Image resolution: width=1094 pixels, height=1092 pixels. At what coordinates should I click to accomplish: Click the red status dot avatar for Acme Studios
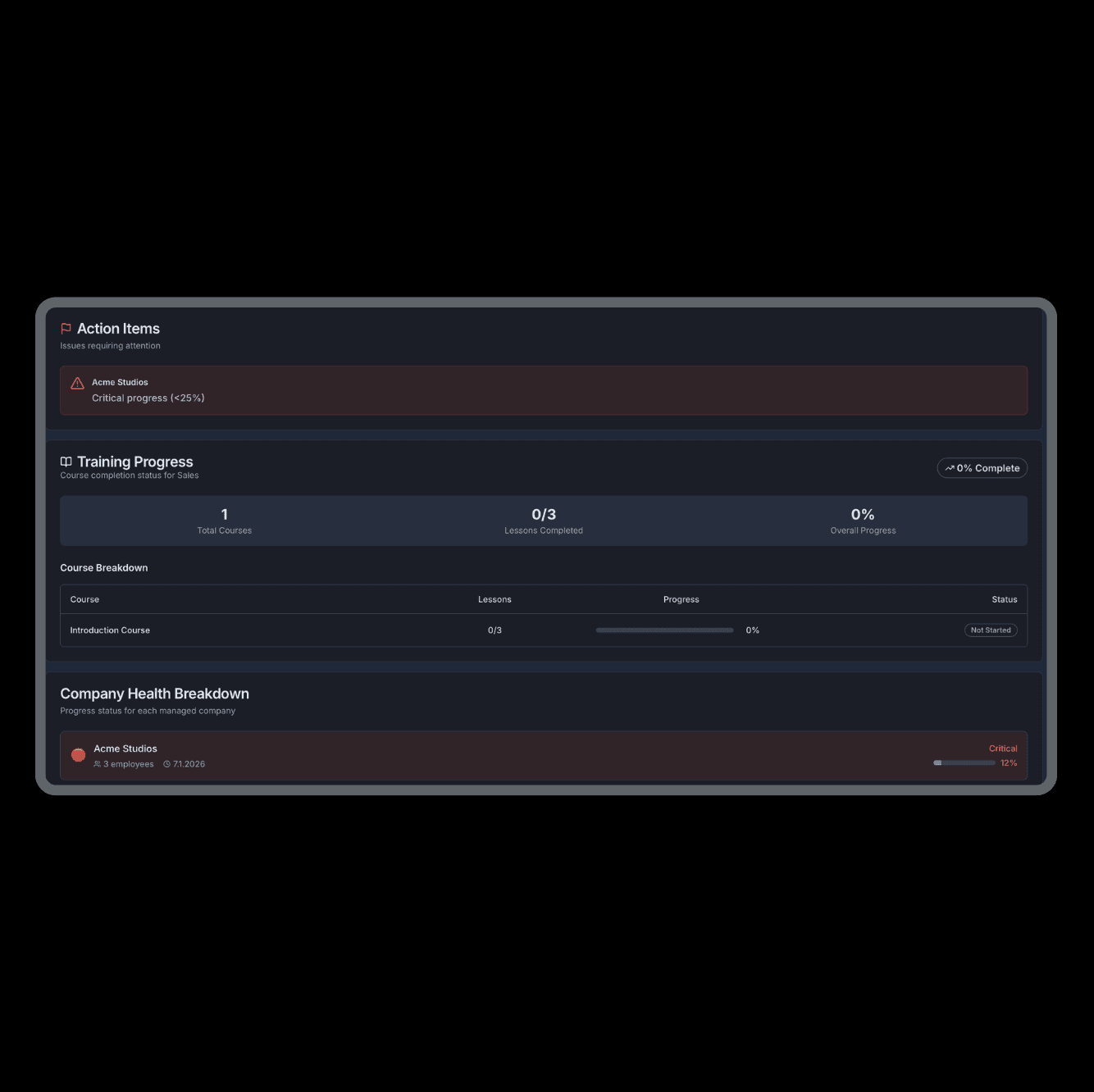tap(78, 754)
